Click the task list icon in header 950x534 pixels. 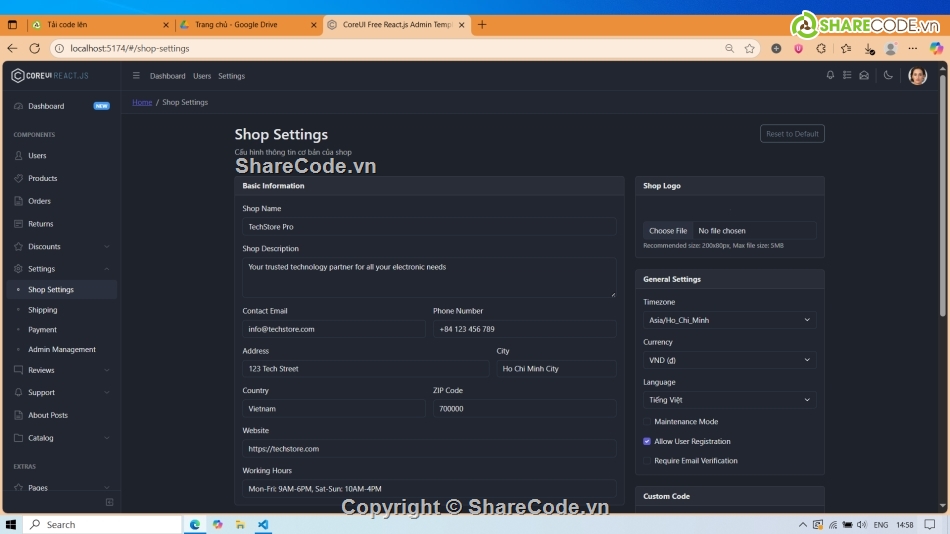click(x=847, y=76)
